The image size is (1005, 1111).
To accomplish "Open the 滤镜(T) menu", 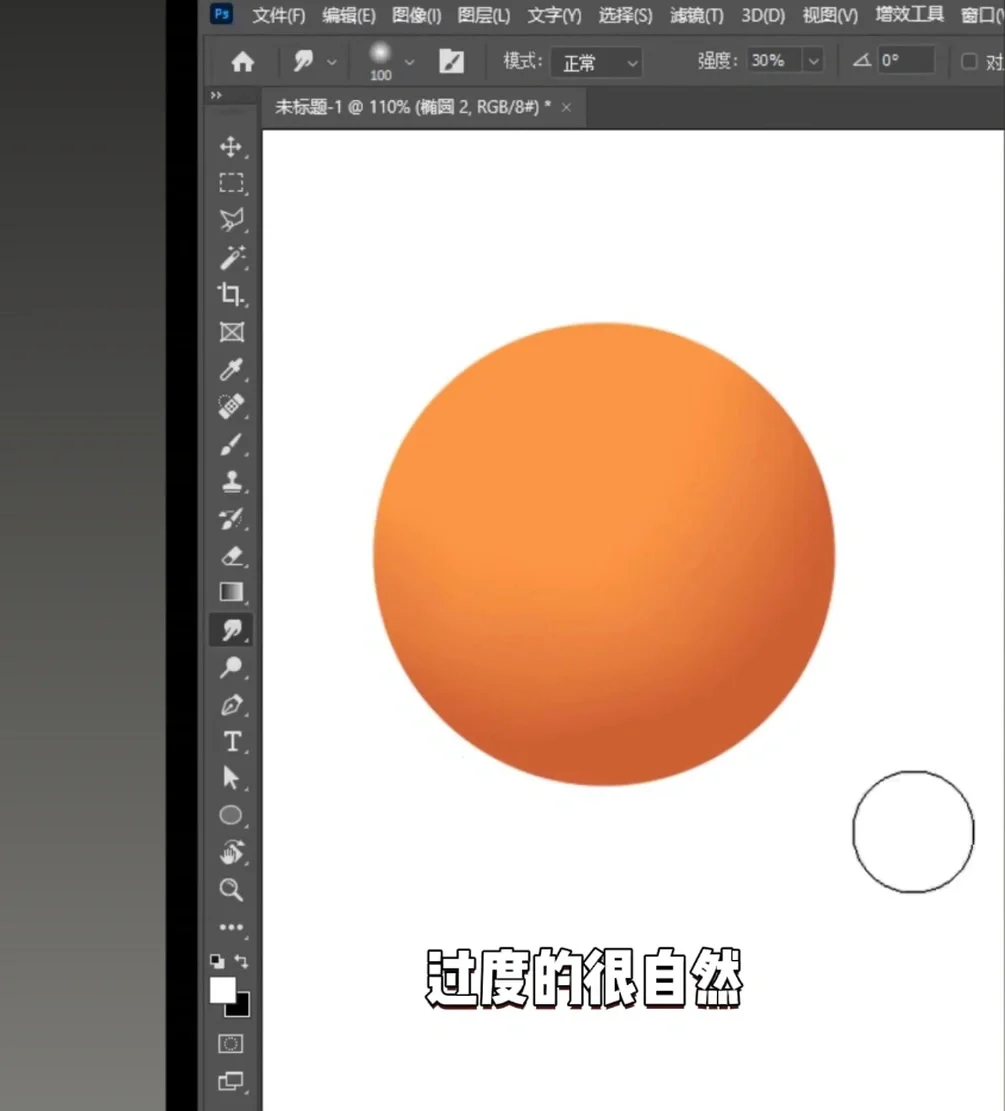I will pyautogui.click(x=696, y=15).
